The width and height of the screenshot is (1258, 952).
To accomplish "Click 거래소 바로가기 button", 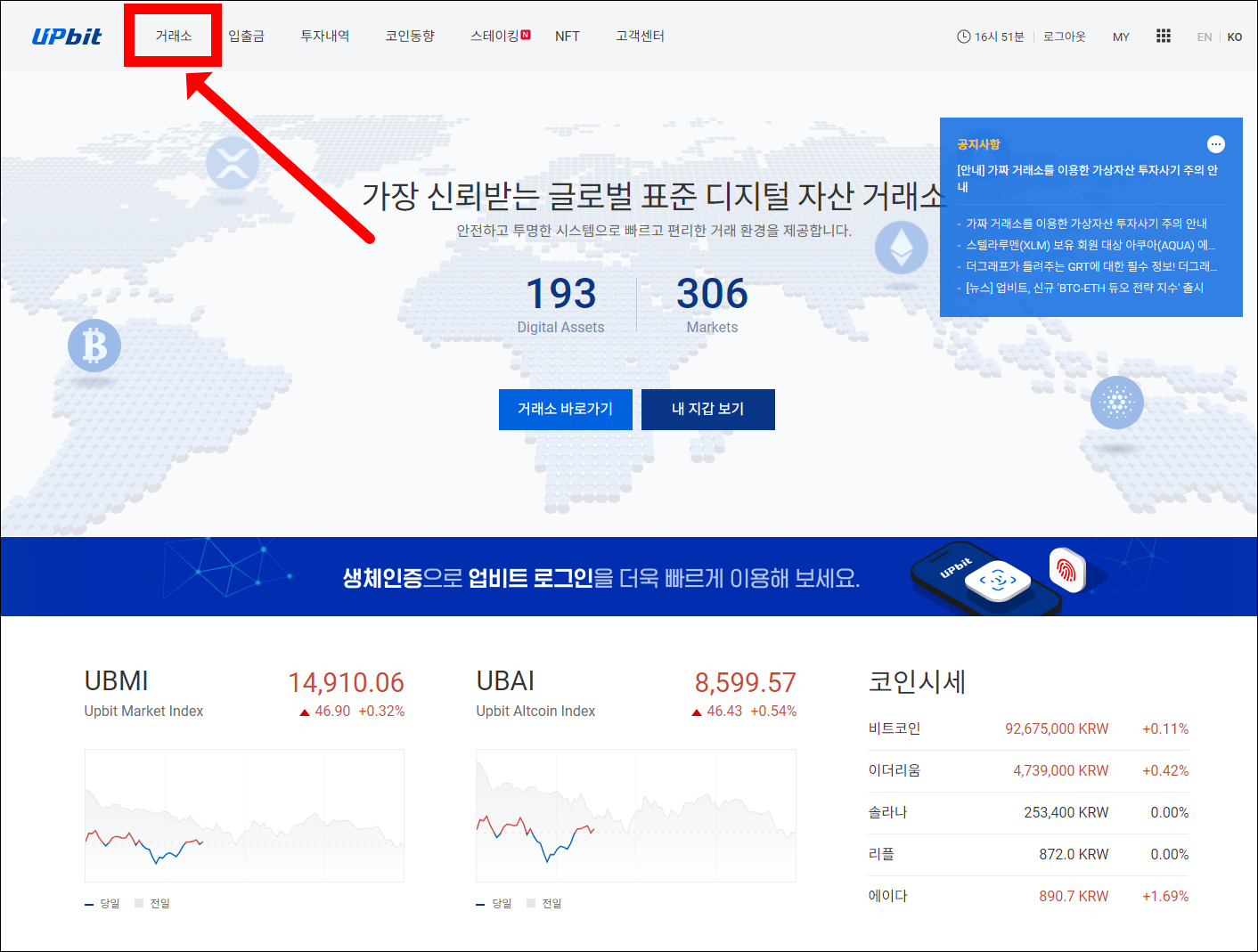I will [566, 410].
